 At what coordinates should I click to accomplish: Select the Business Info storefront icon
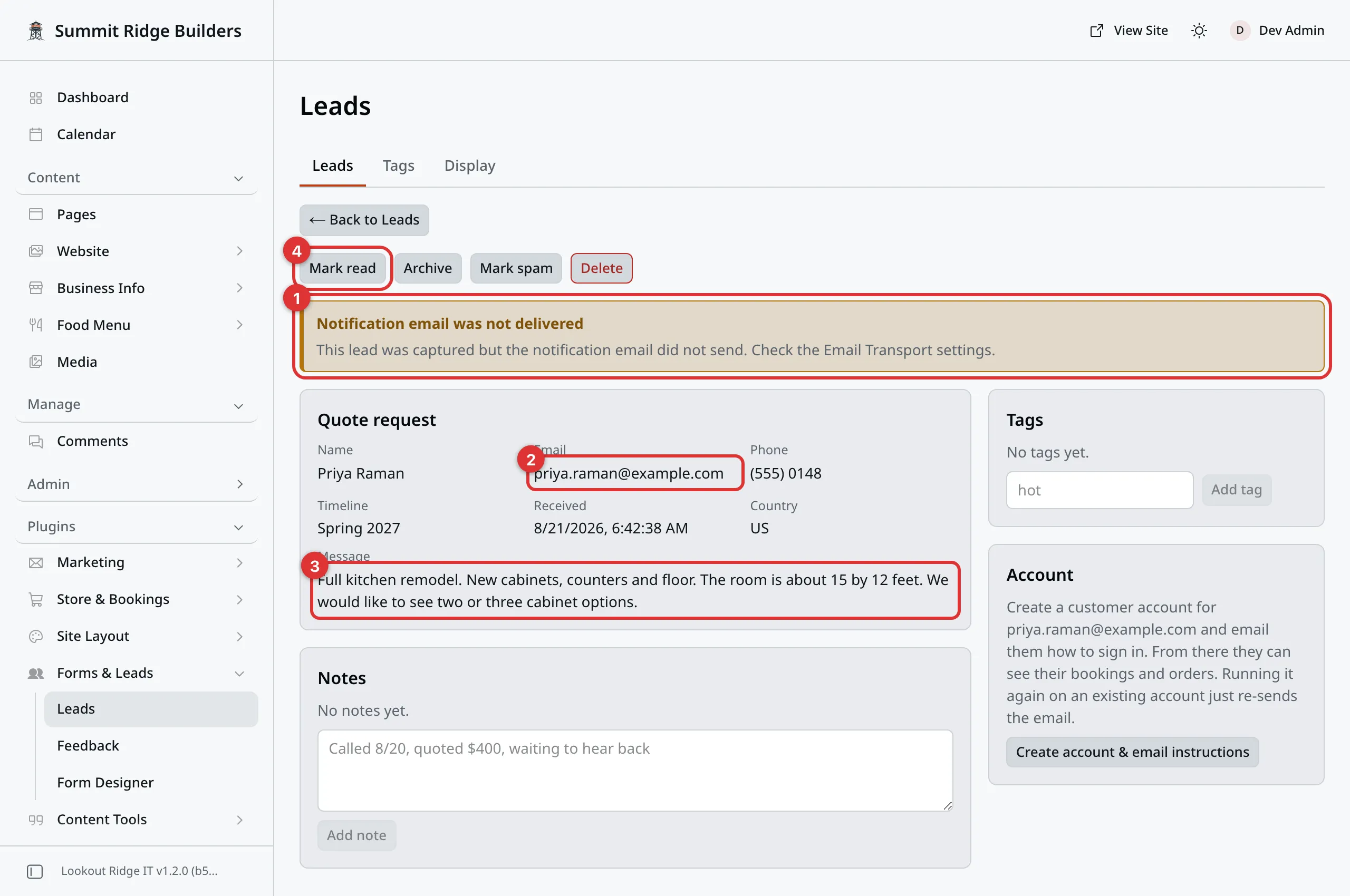[35, 288]
